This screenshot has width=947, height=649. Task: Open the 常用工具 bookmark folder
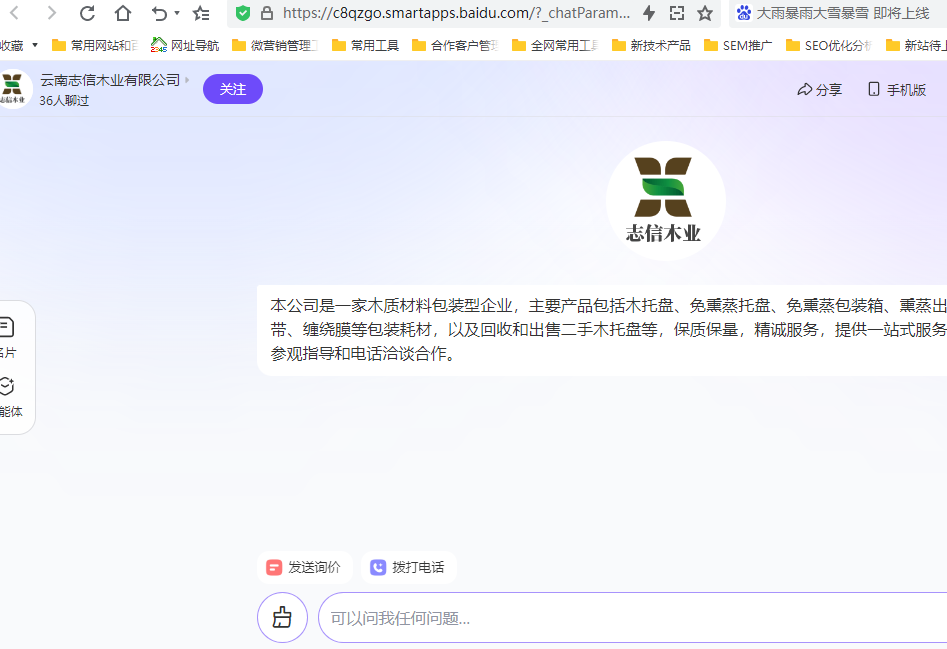tap(365, 45)
